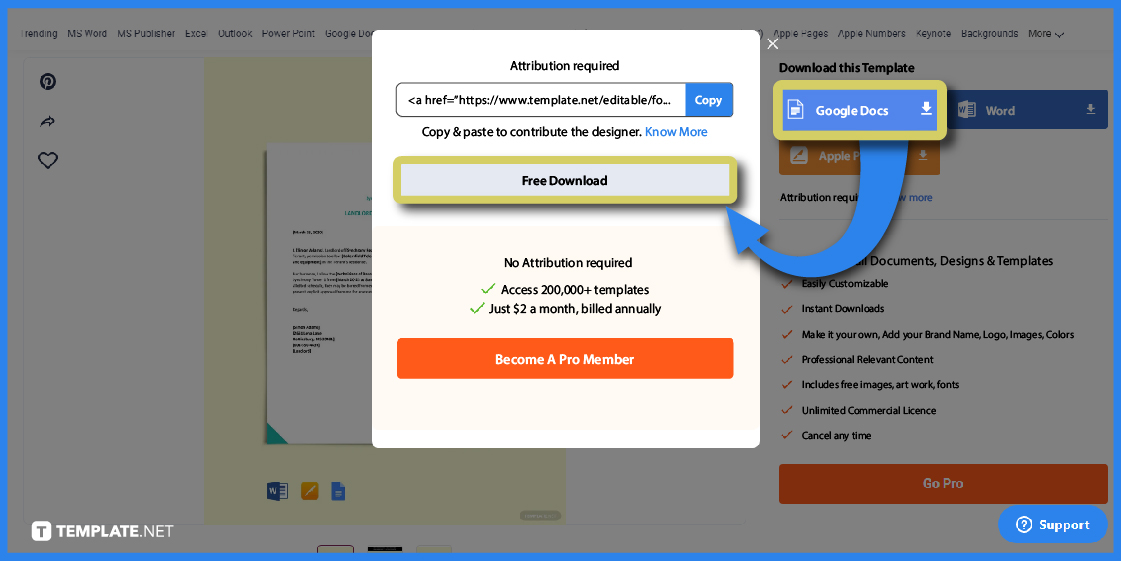Open the Apple Numbers nav item

[x=871, y=34]
